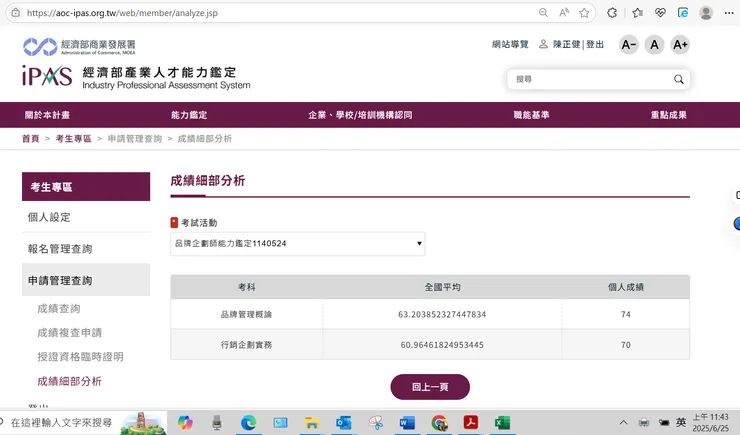The image size is (740, 435).
Task: Click the search magnifier in site search box
Action: point(679,79)
